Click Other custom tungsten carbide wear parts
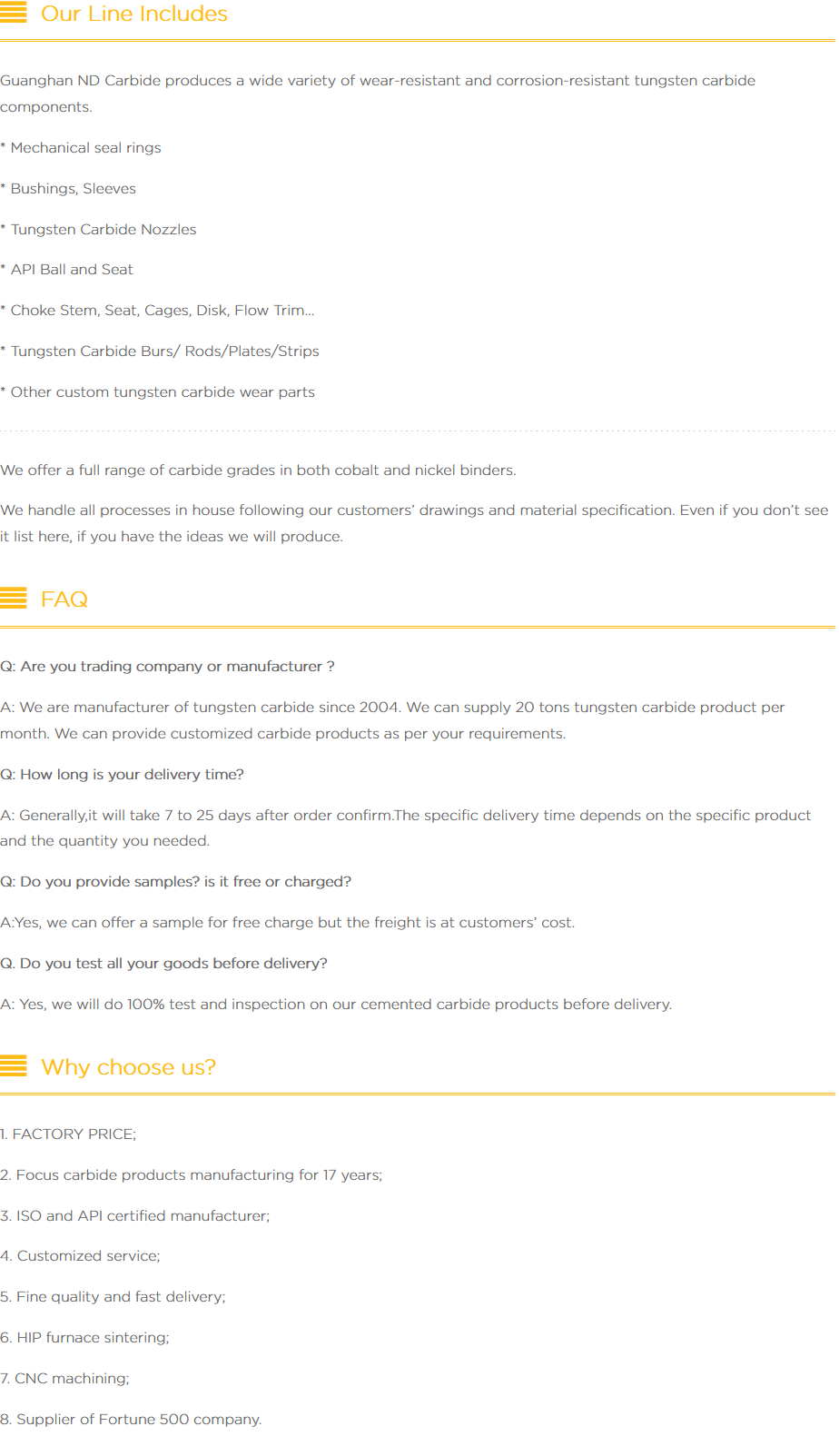Viewport: 839px width, 1456px height. (x=163, y=392)
